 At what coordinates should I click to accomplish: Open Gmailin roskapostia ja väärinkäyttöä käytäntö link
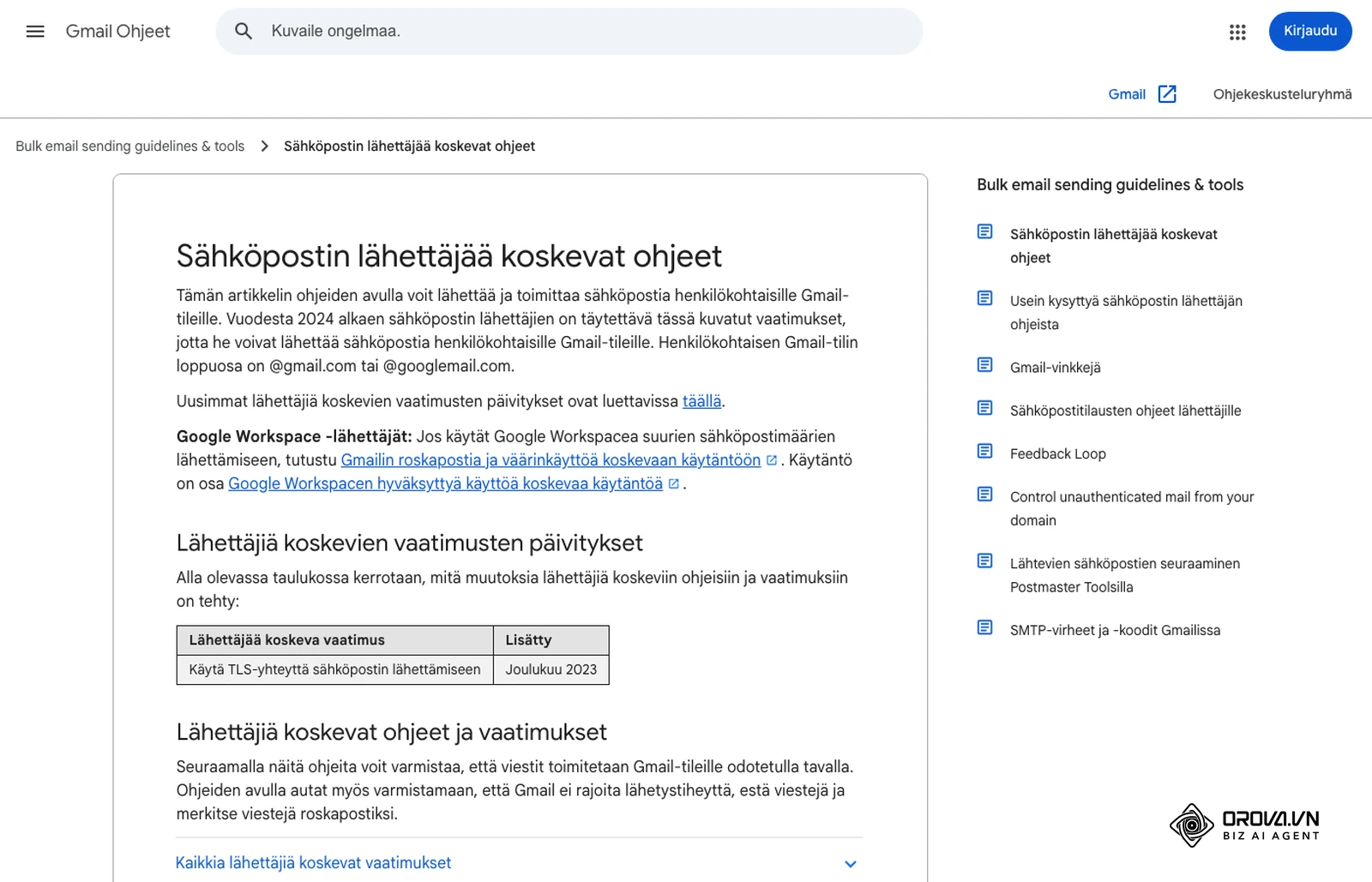[x=551, y=460]
